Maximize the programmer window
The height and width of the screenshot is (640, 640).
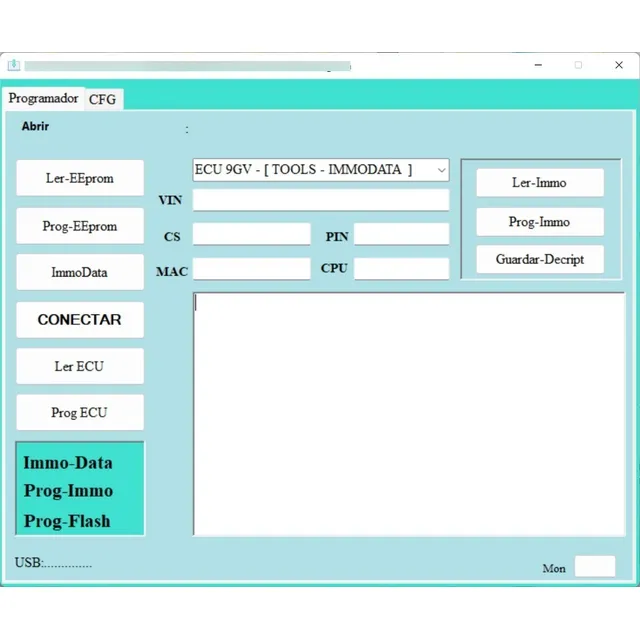pyautogui.click(x=578, y=65)
